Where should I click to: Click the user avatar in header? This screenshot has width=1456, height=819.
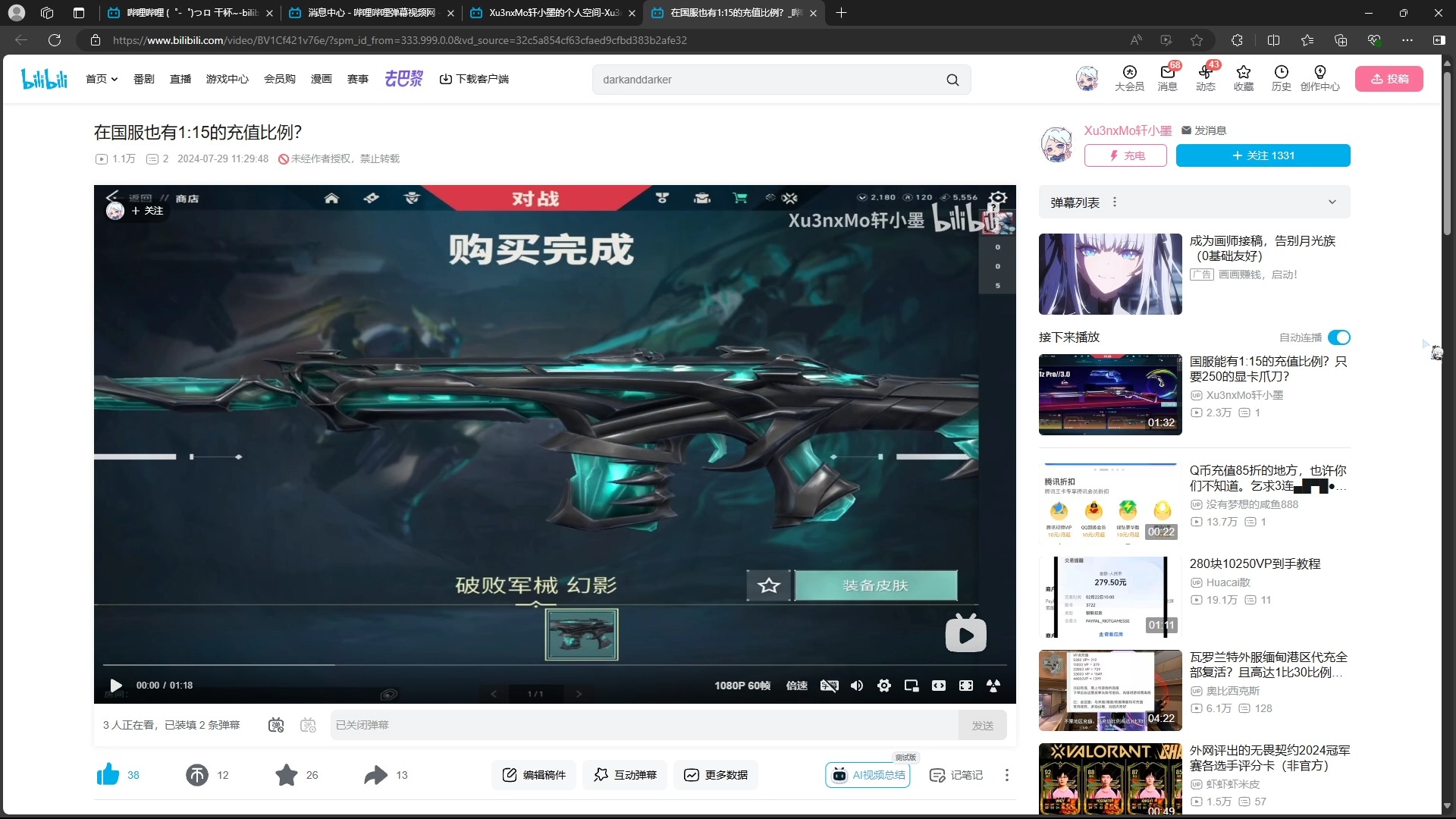[1087, 79]
